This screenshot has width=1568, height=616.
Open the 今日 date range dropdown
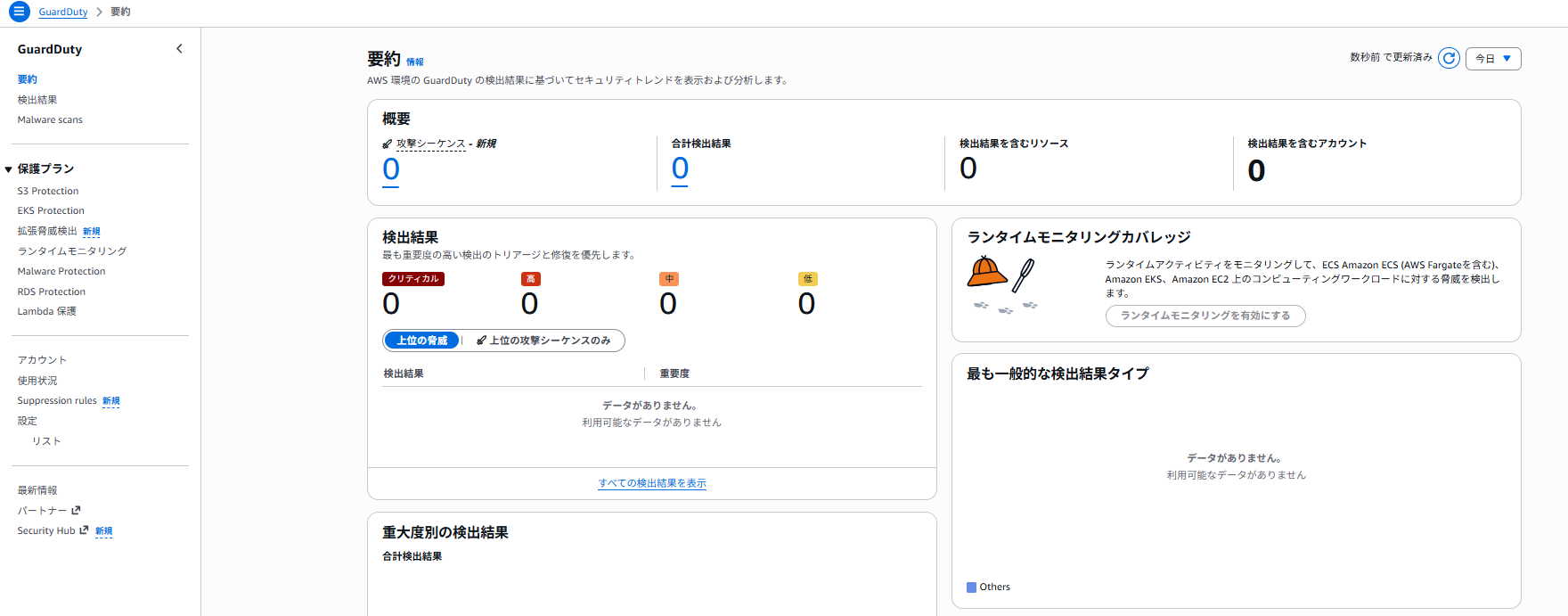tap(1493, 59)
